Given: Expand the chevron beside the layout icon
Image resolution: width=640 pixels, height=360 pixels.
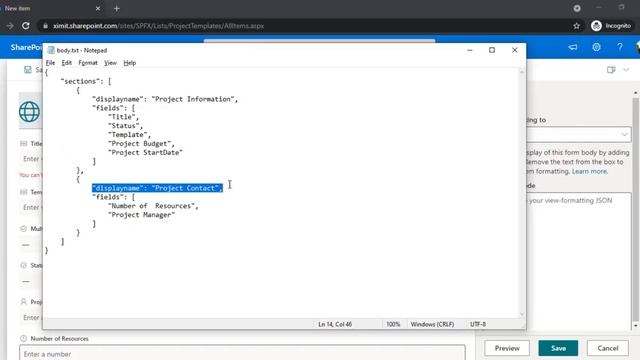Looking at the screenshot, I should (x=626, y=70).
